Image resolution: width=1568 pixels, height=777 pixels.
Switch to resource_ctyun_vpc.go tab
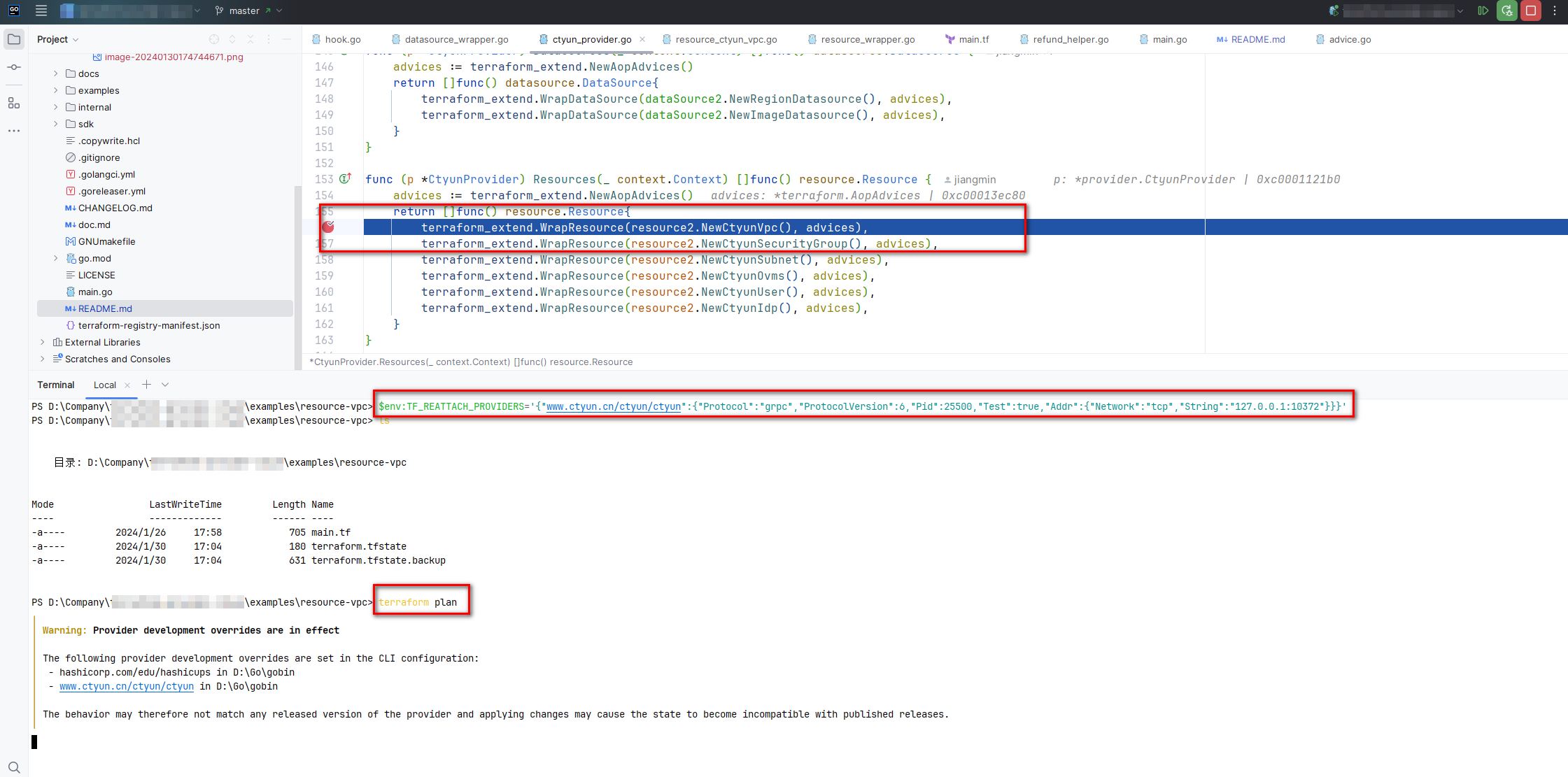point(720,39)
